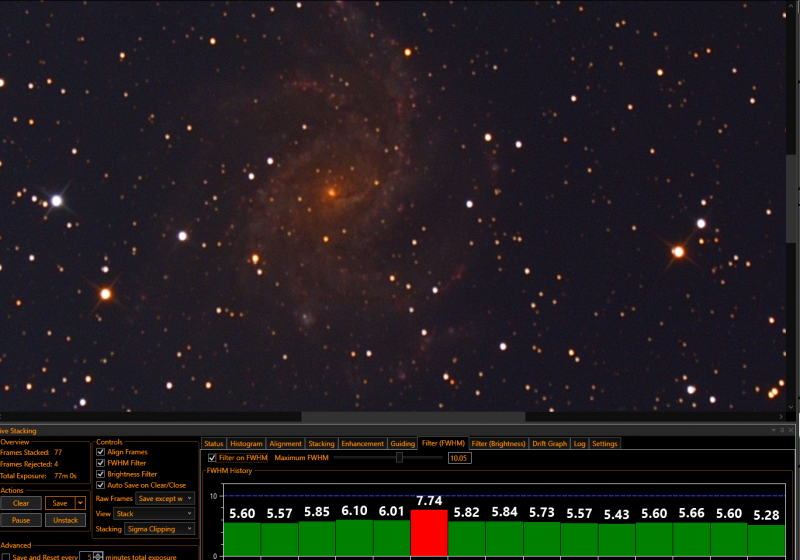Click the Frames Rejected: 4 text

[29, 464]
